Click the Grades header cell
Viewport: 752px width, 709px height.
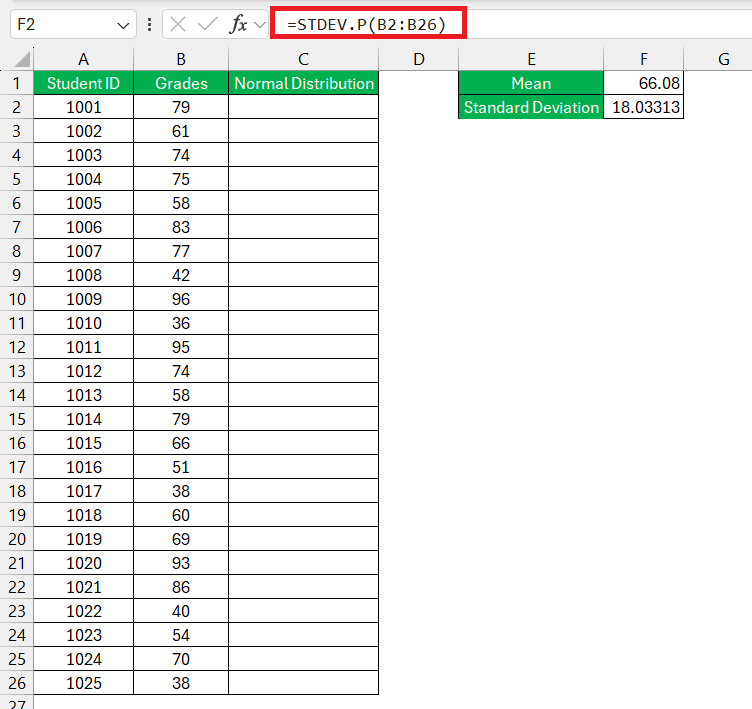(x=181, y=83)
